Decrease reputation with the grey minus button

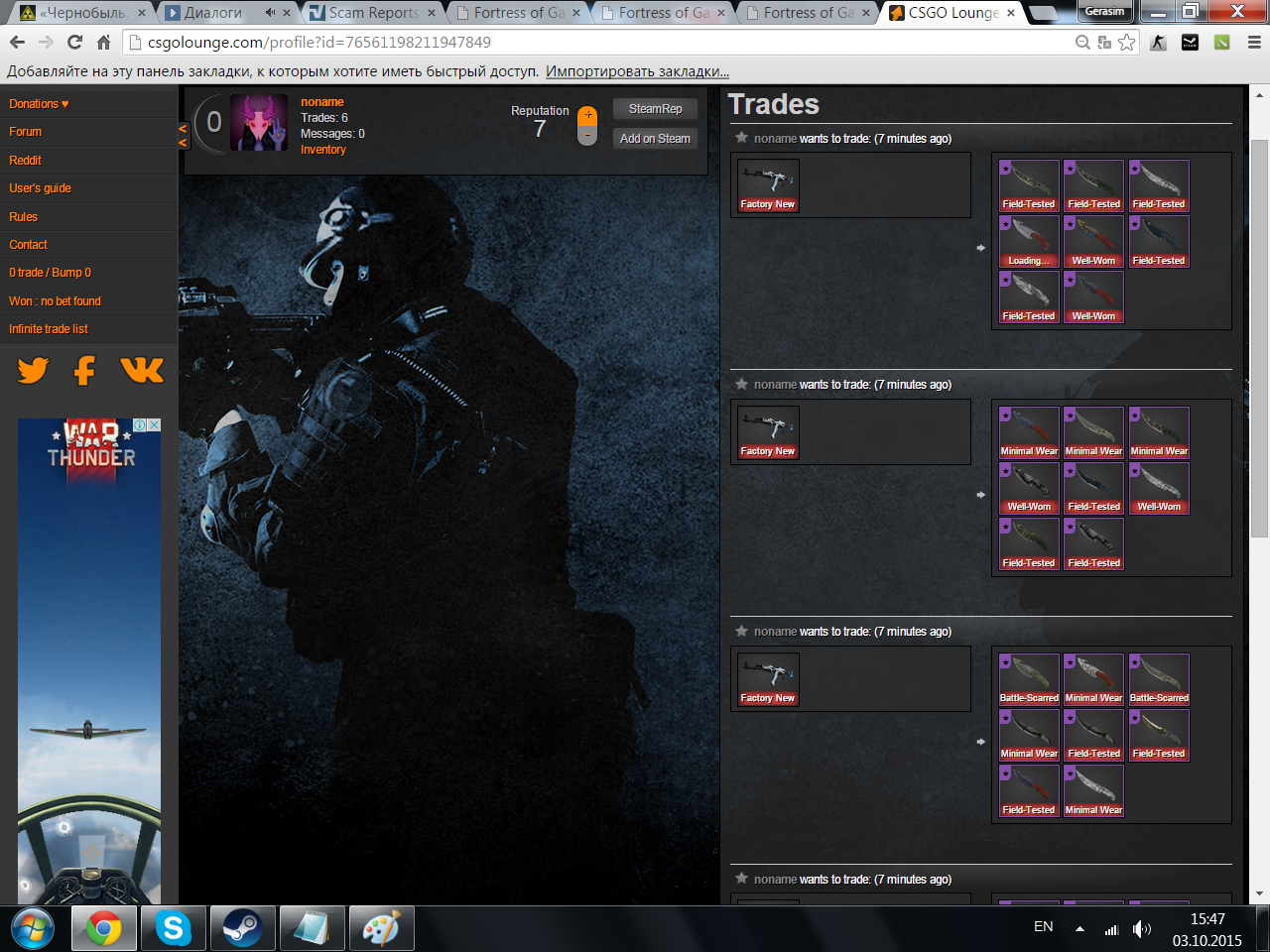pos(587,136)
